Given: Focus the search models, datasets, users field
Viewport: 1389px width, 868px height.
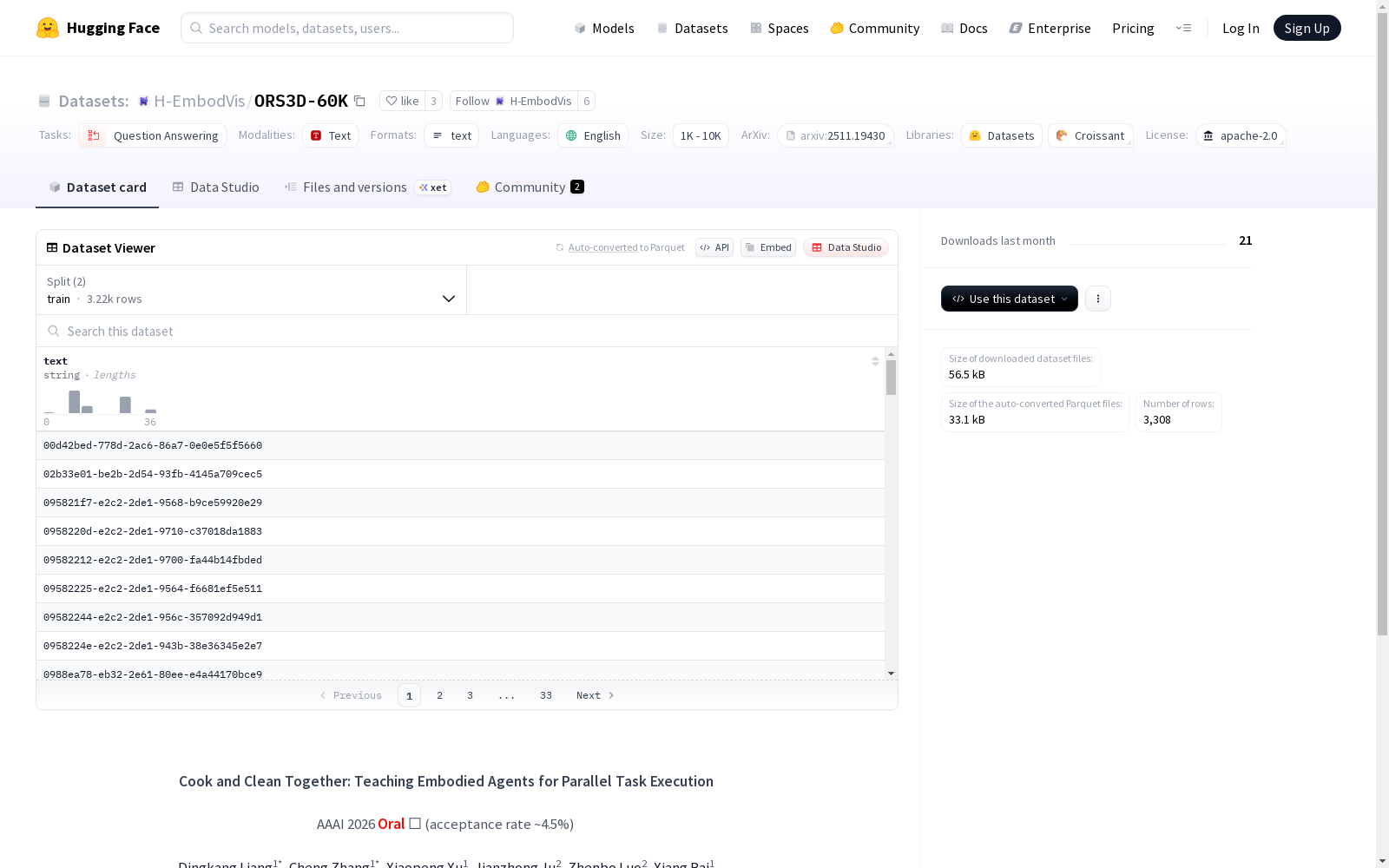Looking at the screenshot, I should click(347, 28).
